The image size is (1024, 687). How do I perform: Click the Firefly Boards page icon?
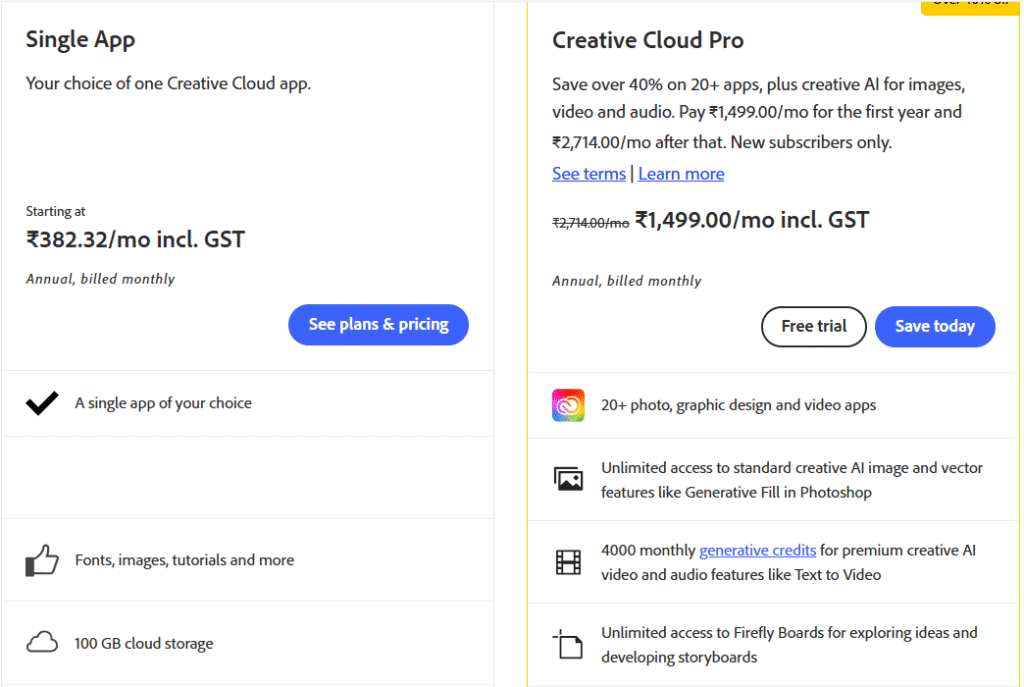568,645
